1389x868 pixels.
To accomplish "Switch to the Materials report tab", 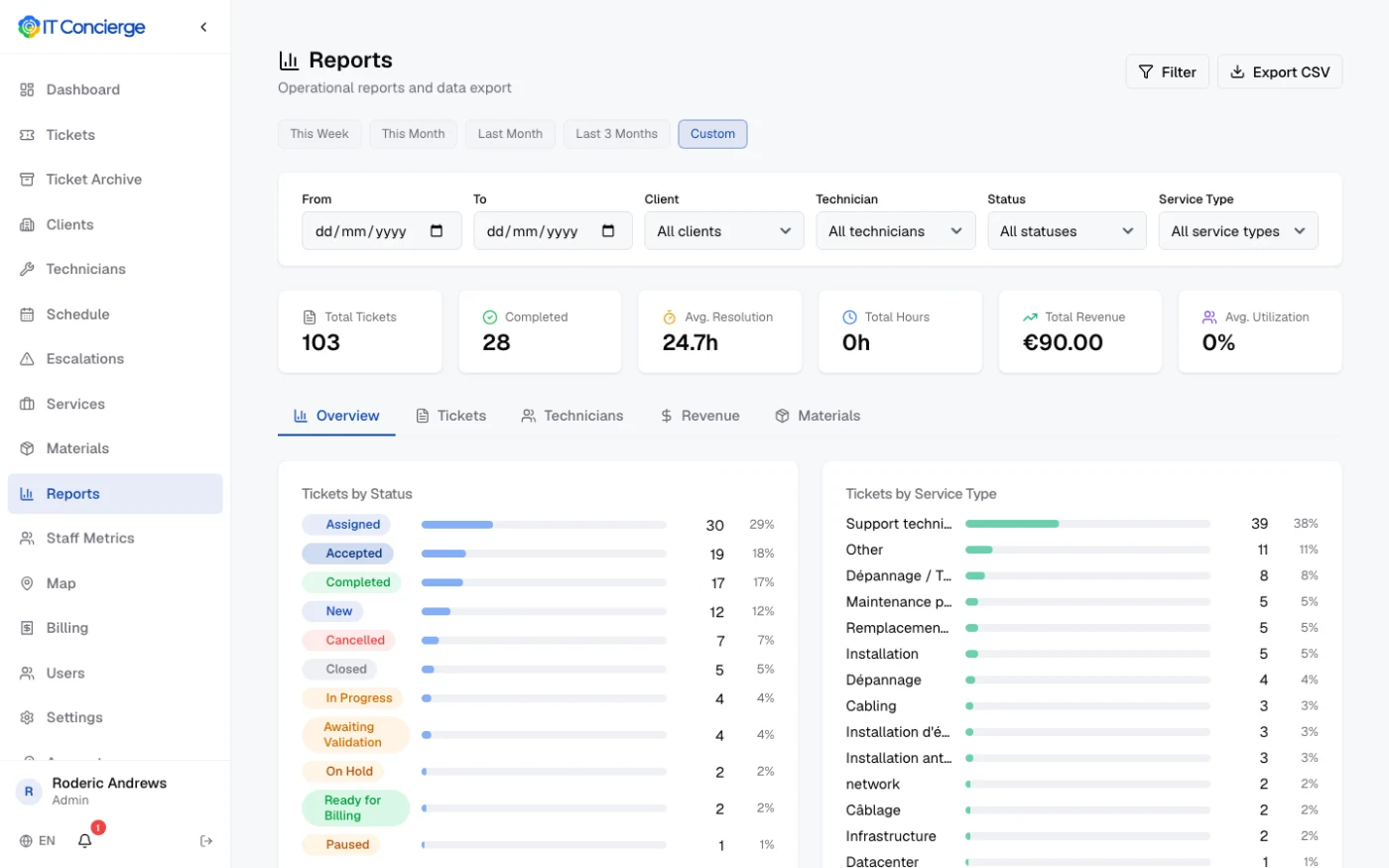I will (x=818, y=416).
